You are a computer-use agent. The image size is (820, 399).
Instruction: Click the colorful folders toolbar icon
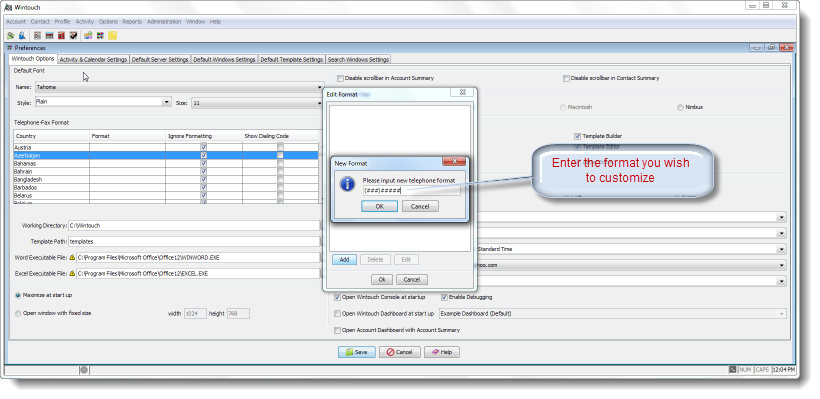click(x=88, y=36)
